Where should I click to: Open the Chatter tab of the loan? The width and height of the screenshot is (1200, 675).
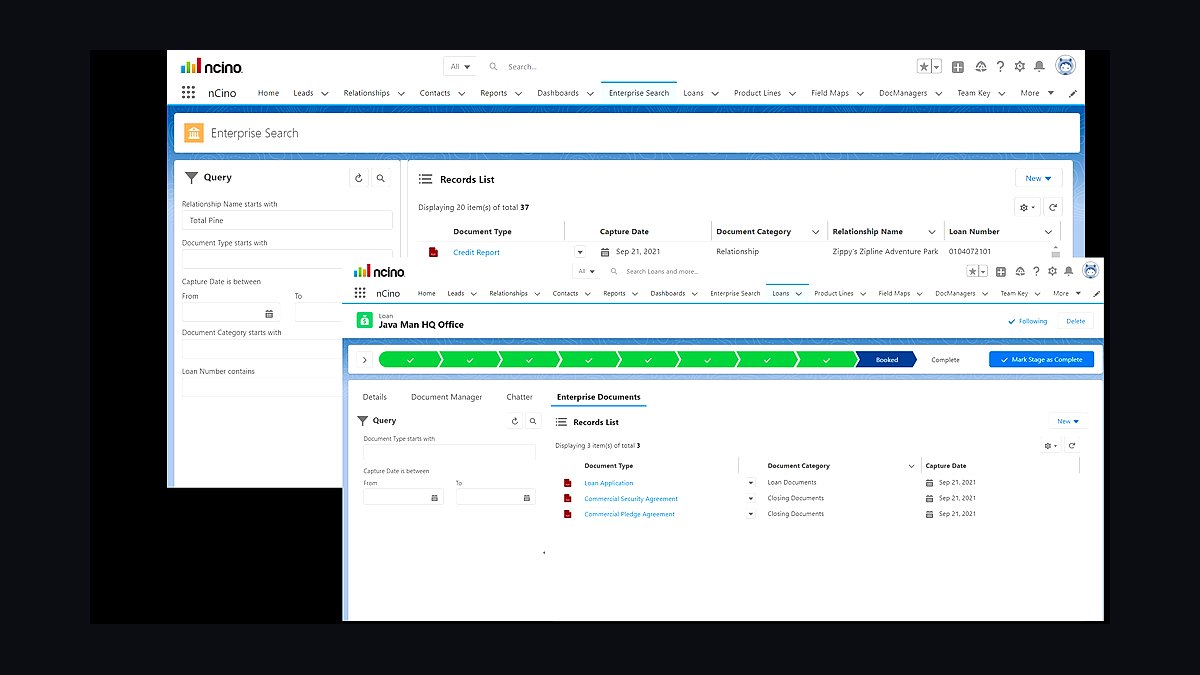[519, 397]
